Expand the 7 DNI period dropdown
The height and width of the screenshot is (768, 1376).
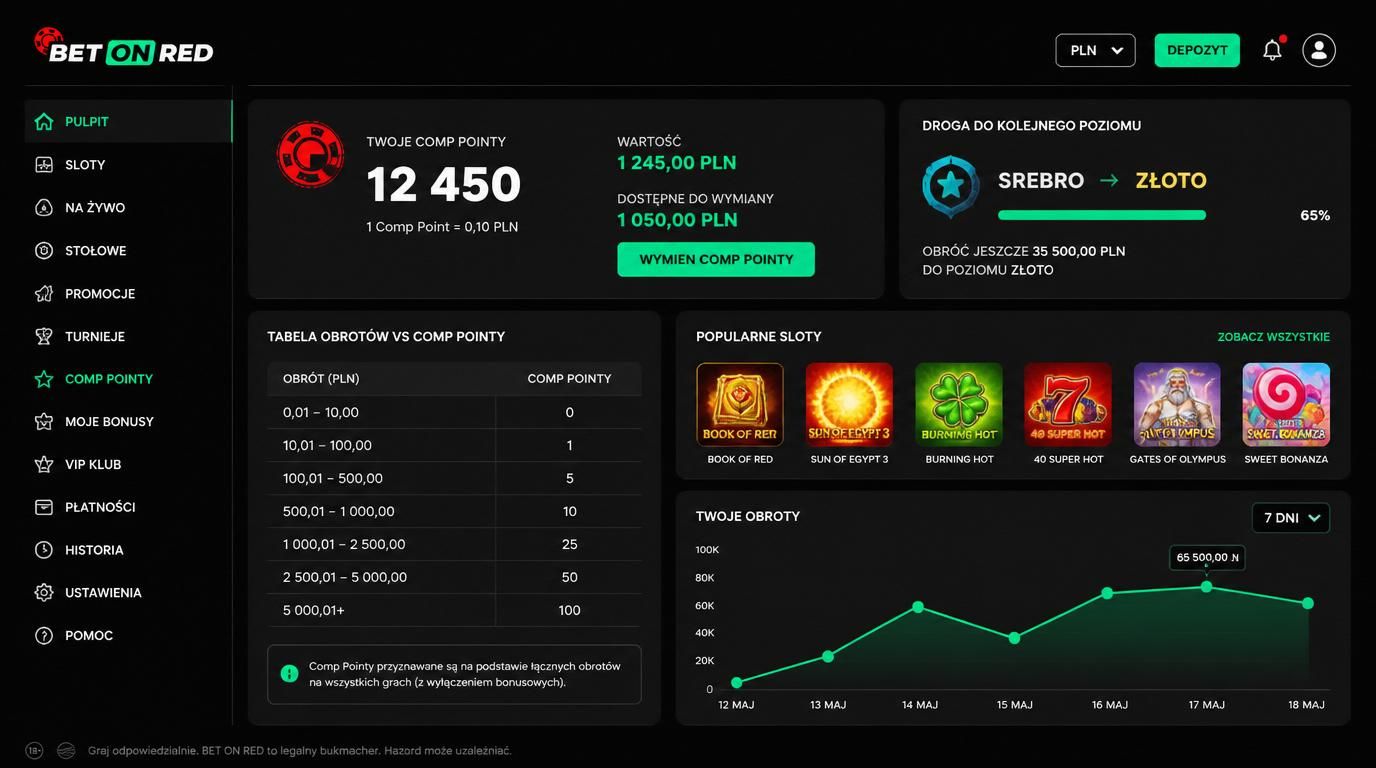click(1291, 518)
